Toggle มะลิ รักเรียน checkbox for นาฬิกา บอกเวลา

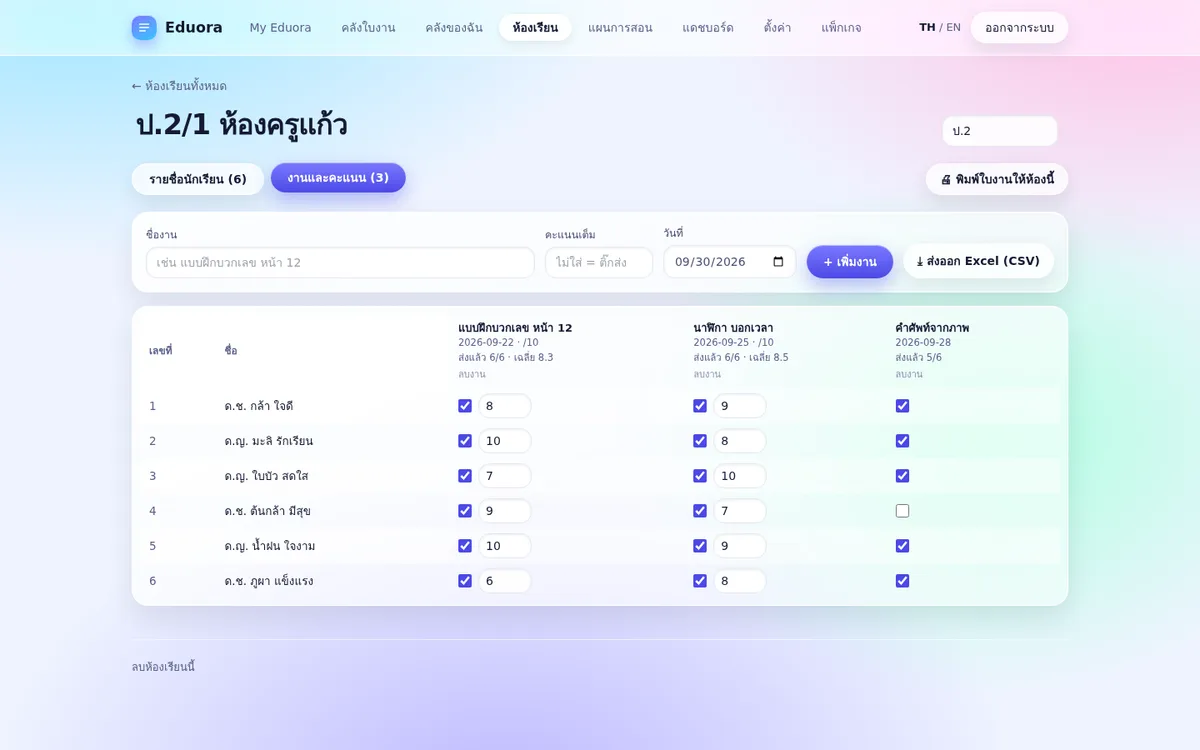tap(700, 441)
